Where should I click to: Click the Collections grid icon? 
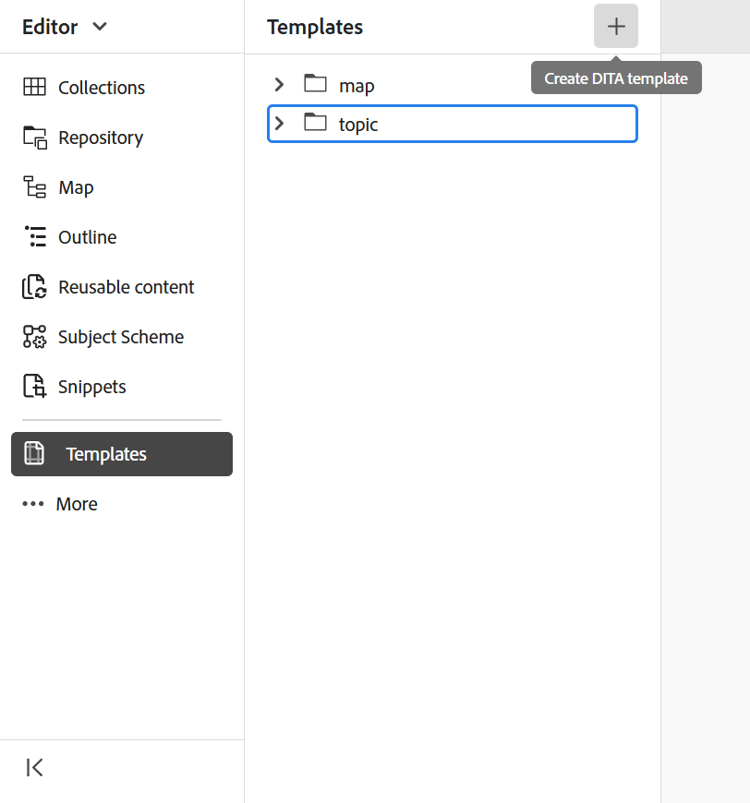point(34,87)
